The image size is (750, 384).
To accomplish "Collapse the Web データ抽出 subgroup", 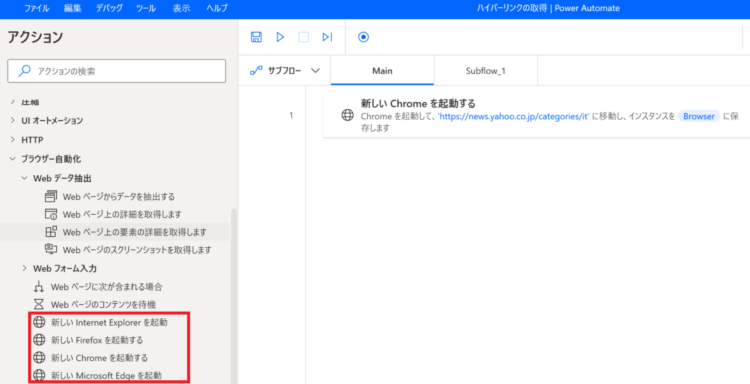I will point(24,178).
